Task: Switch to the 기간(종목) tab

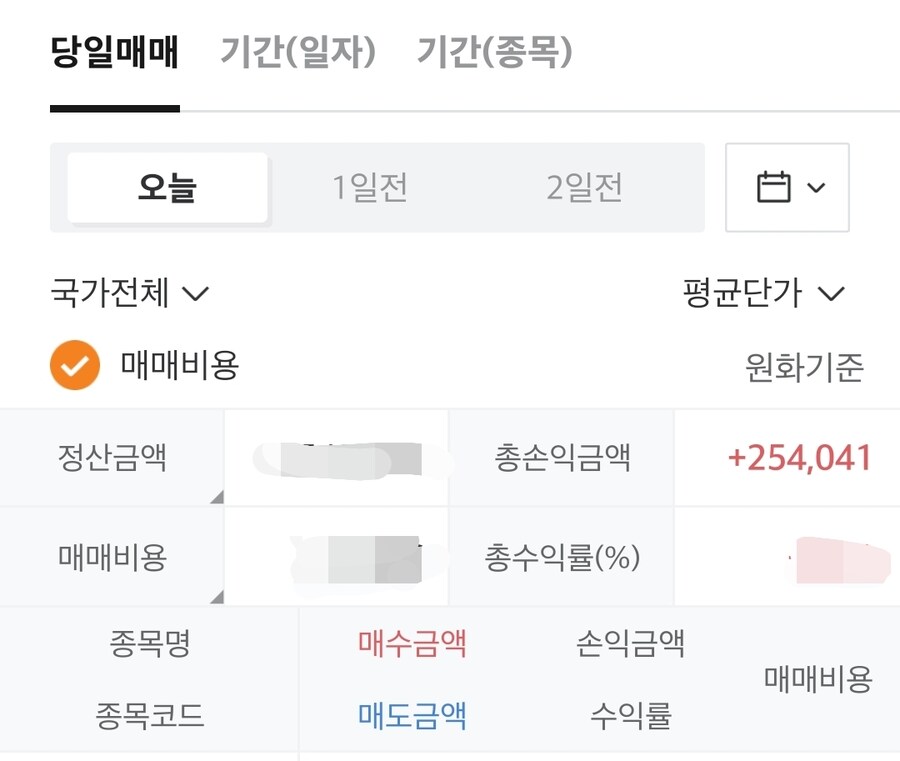Action: pos(494,52)
